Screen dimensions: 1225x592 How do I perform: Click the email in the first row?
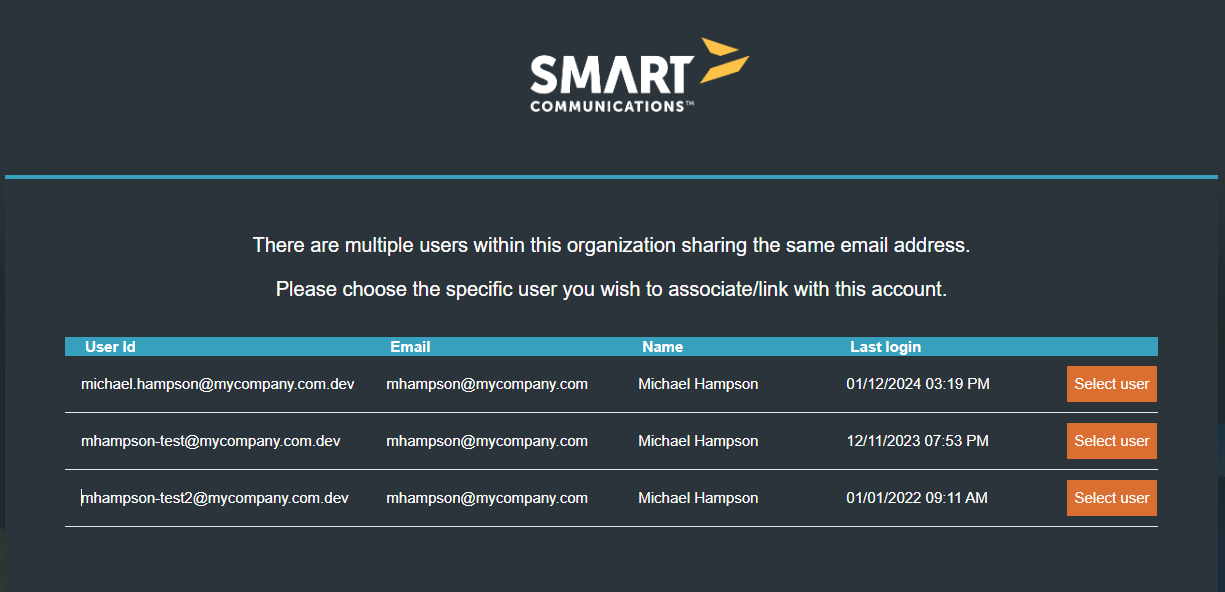[486, 384]
